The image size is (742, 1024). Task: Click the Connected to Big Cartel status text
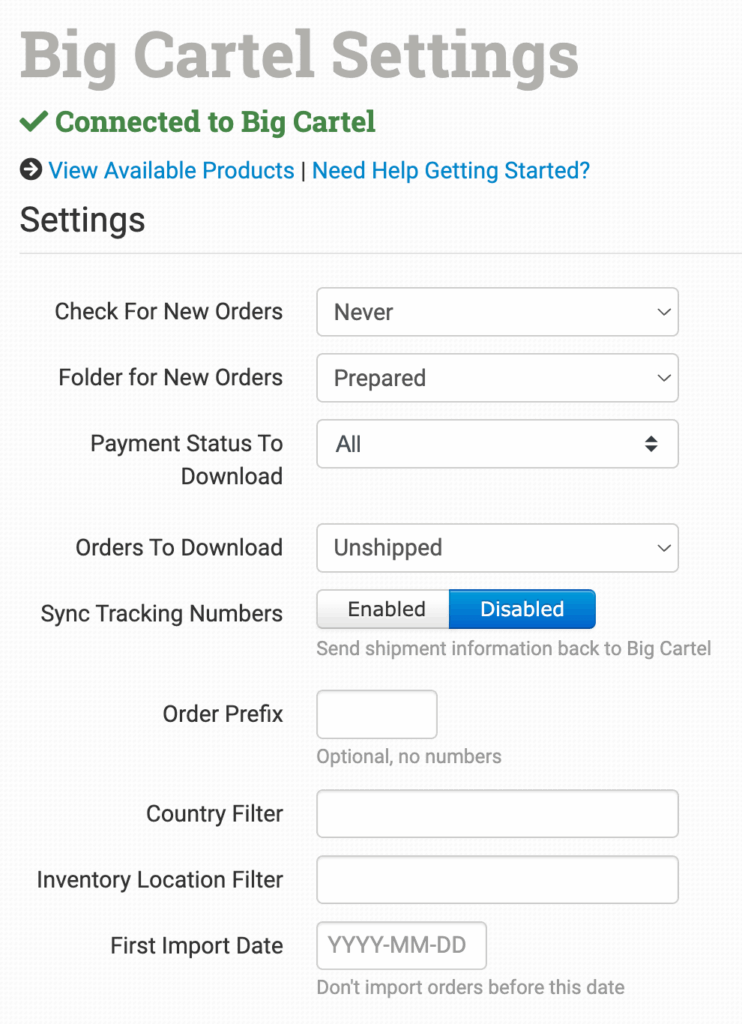[x=215, y=122]
